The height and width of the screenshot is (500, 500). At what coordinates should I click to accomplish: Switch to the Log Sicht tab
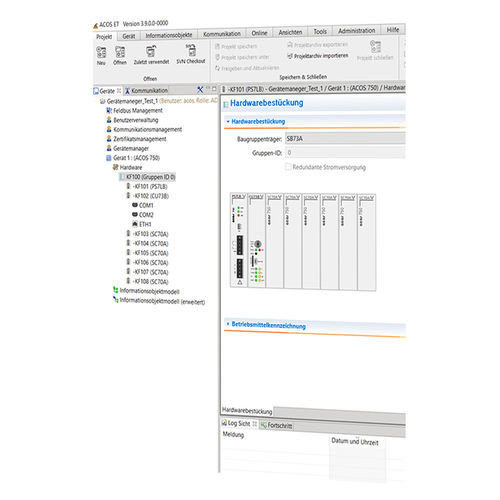point(239,424)
